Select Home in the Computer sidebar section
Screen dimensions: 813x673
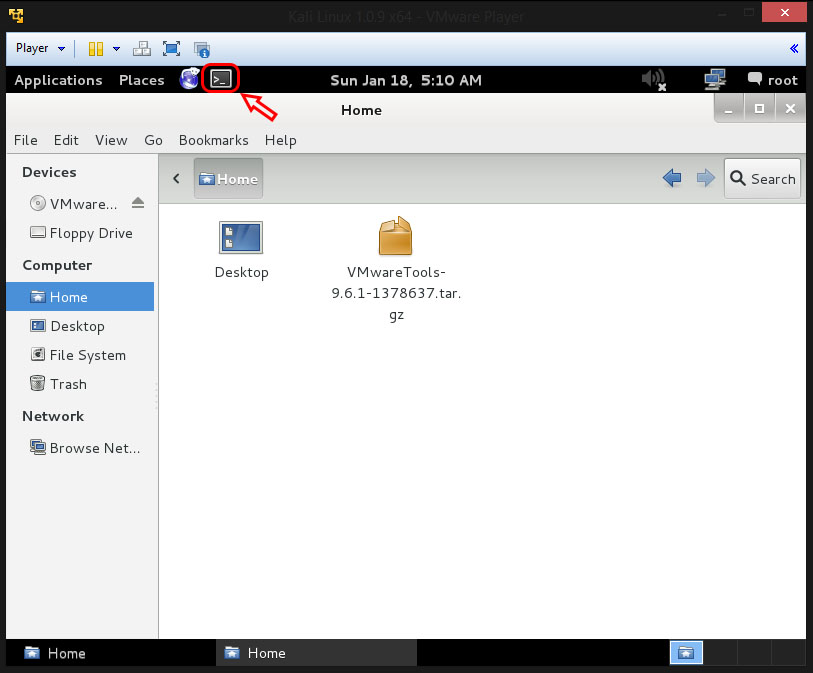pos(80,297)
